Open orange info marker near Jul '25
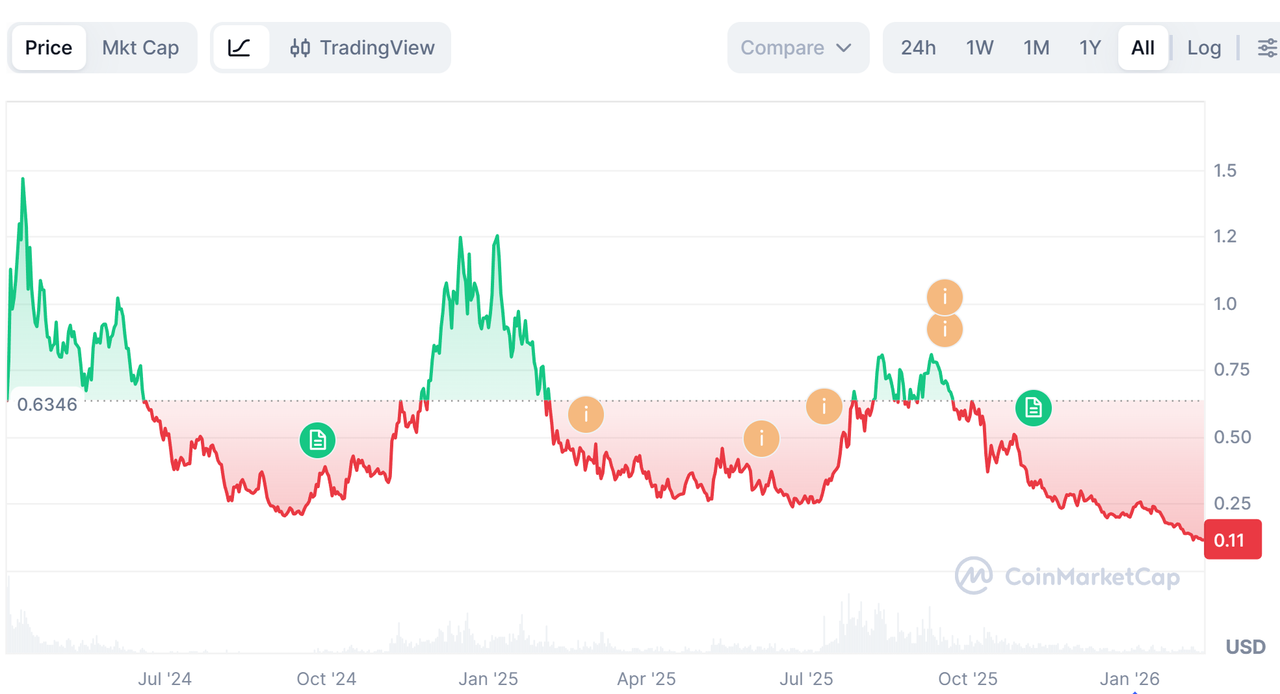Image resolution: width=1280 pixels, height=694 pixels. click(x=824, y=406)
